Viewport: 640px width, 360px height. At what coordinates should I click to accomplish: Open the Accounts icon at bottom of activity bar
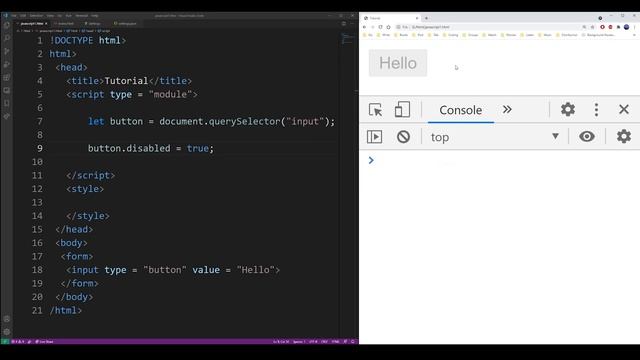7,319
